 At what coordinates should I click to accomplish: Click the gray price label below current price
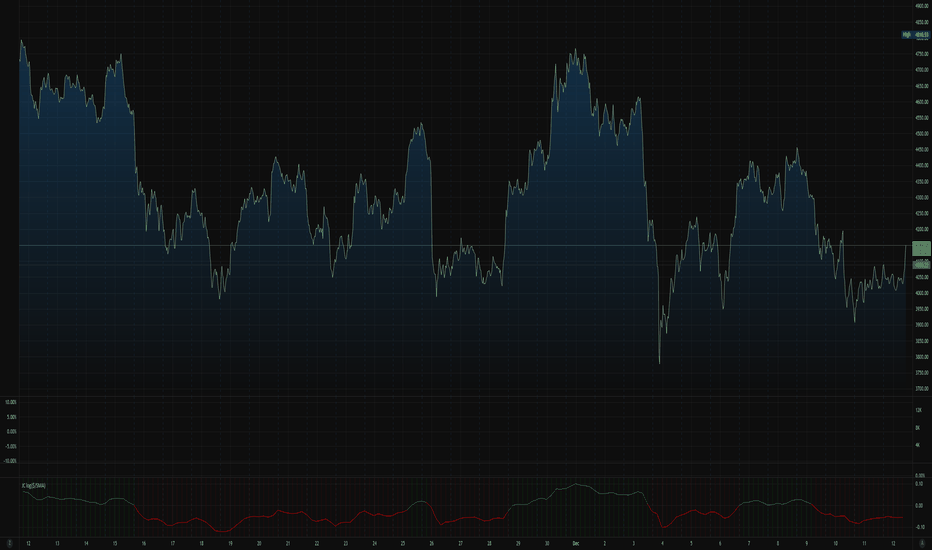click(x=921, y=265)
